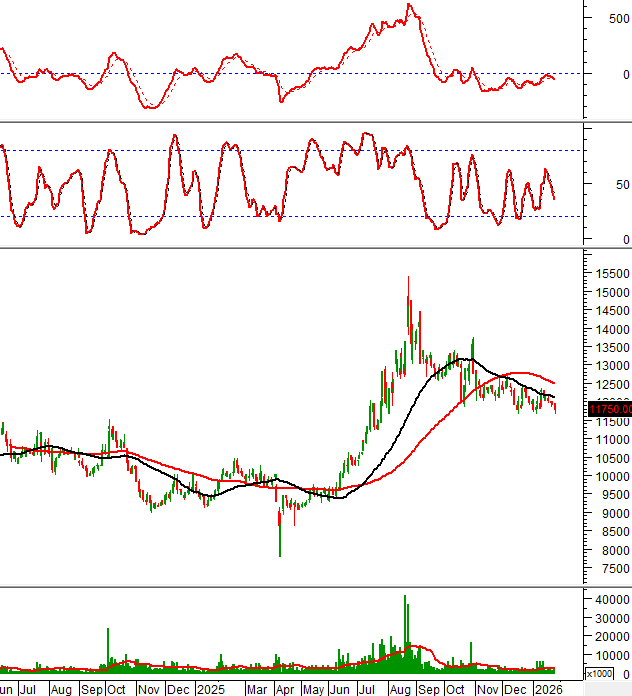632x696 pixels.
Task: Click the lowest candlestick wick bottom near 7800
Action: (280, 555)
